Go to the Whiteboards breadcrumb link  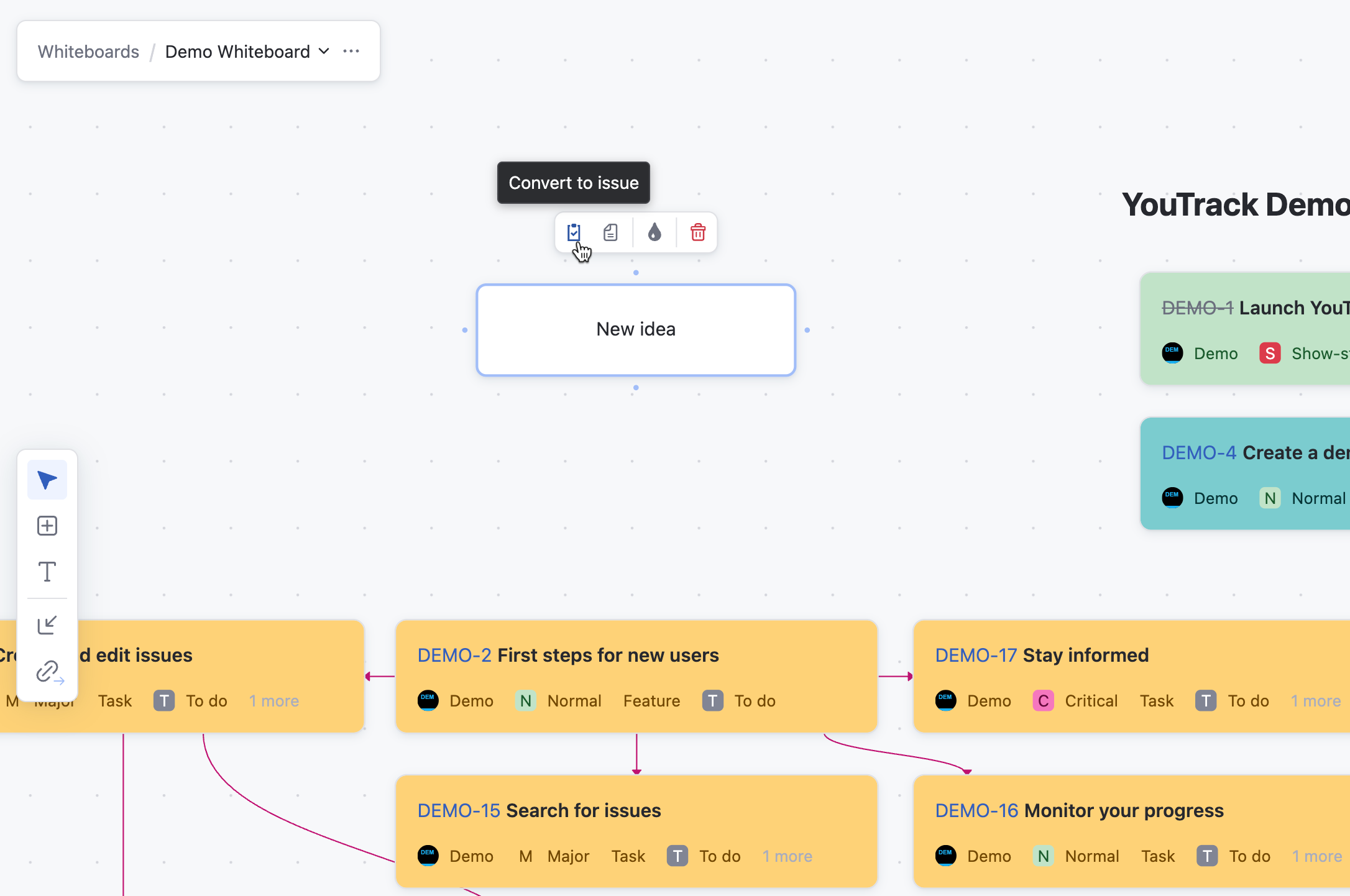pyautogui.click(x=88, y=52)
